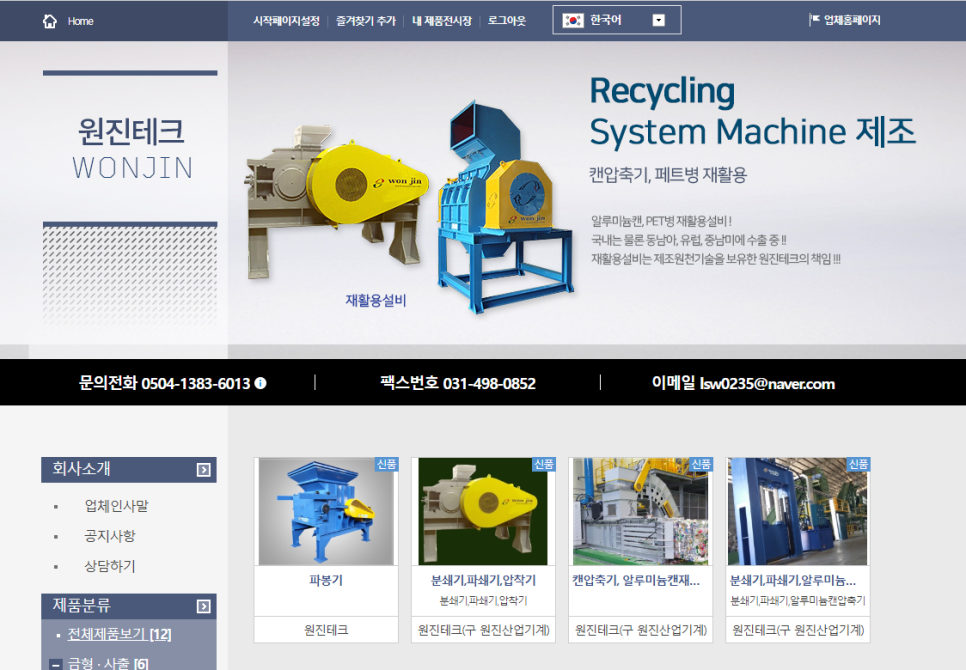The width and height of the screenshot is (966, 670).
Task: Click the phone number 0504-1383-6013
Action: [x=195, y=384]
